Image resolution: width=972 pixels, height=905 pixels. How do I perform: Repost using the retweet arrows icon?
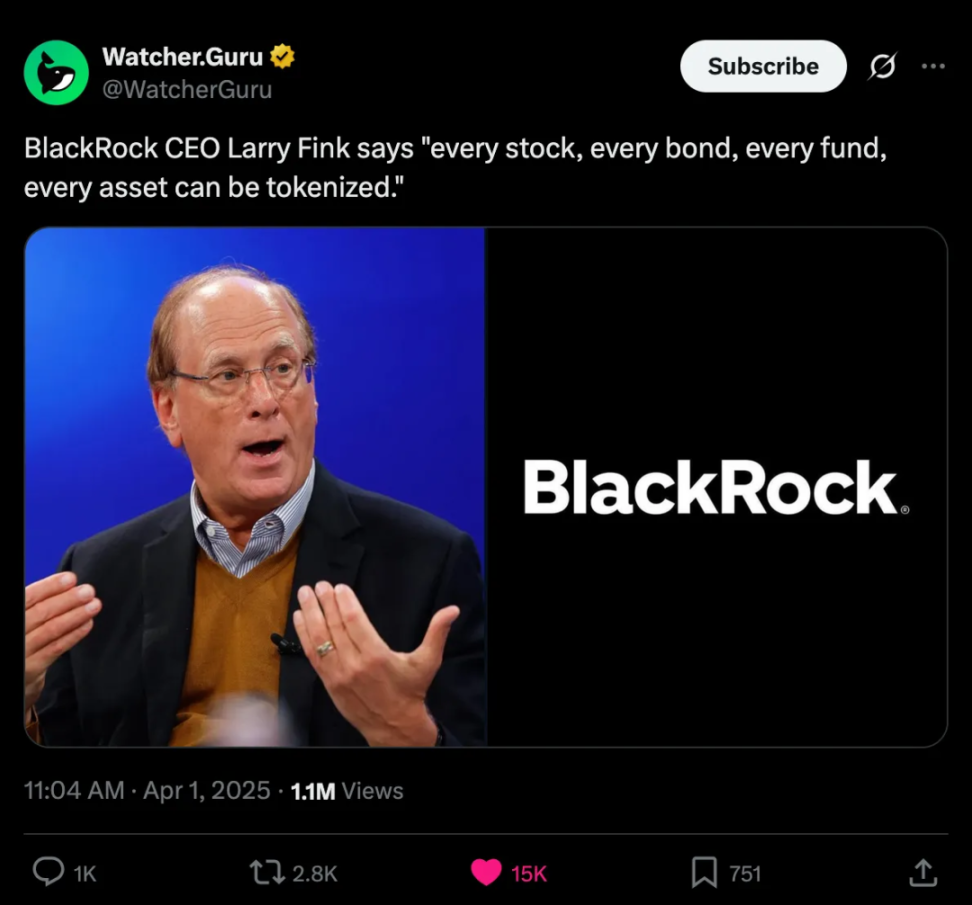click(x=267, y=872)
